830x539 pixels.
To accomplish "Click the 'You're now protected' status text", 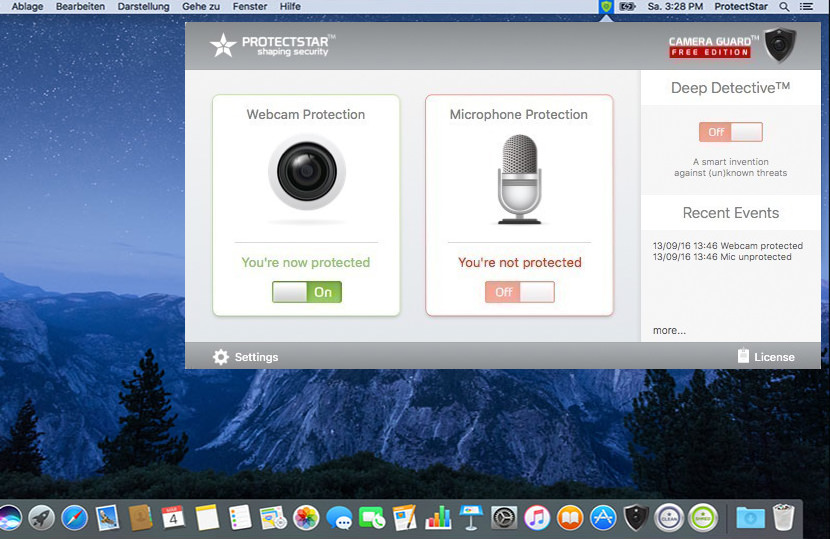I will pos(306,262).
